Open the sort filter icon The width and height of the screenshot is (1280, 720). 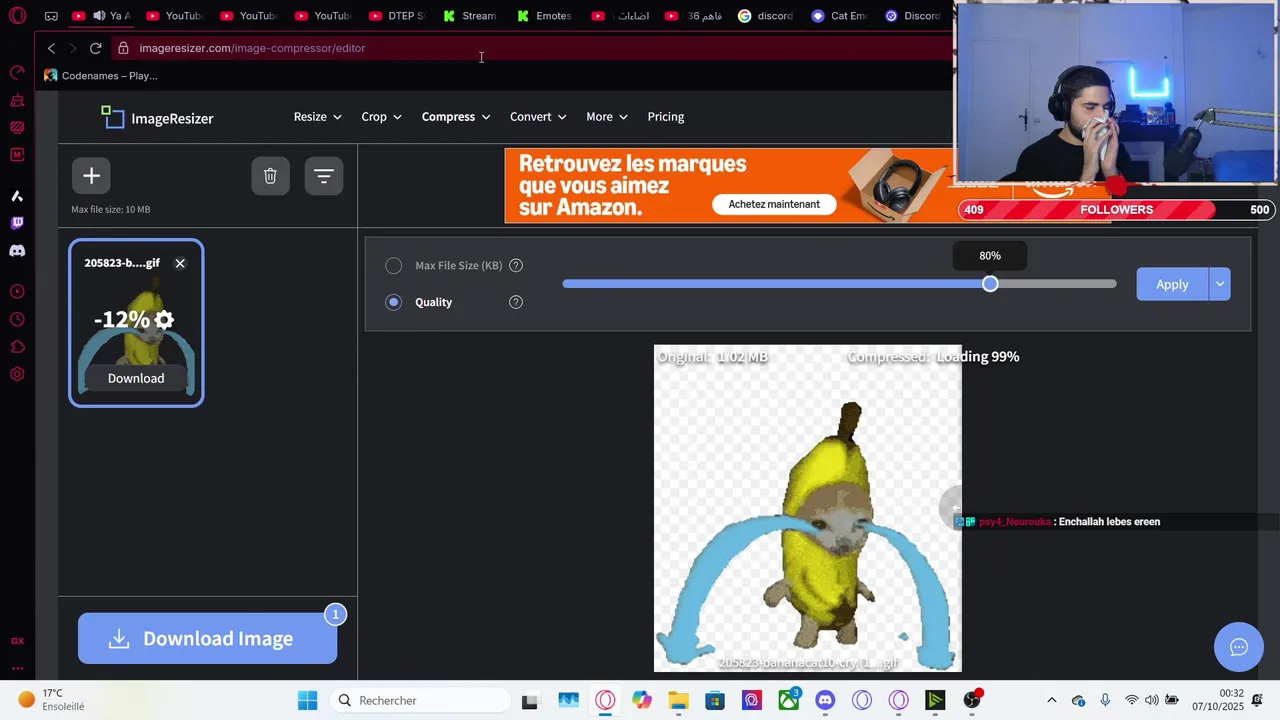323,176
